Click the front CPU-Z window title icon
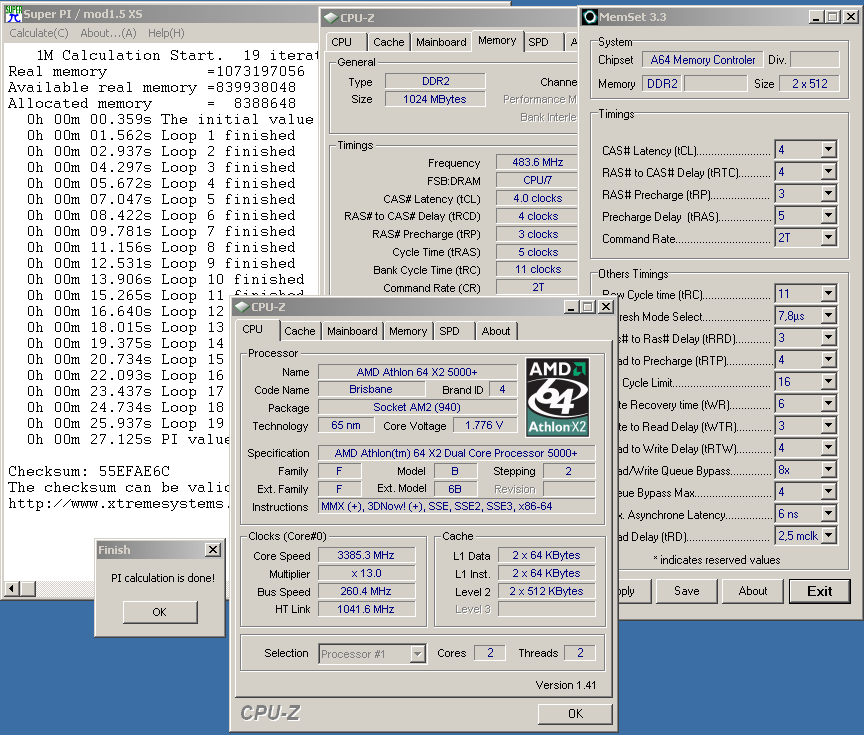864x735 pixels. 242,307
